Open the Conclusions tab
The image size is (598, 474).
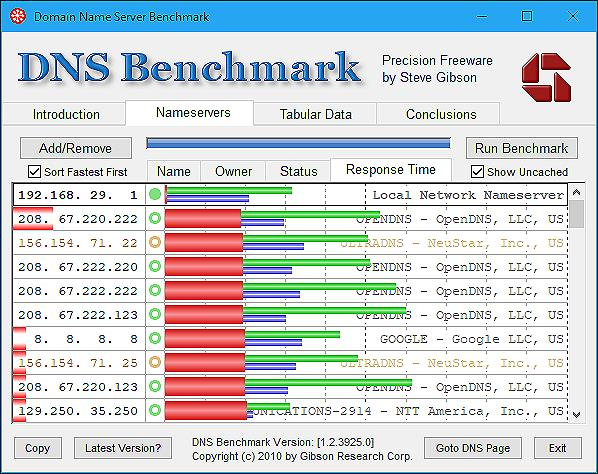(441, 114)
